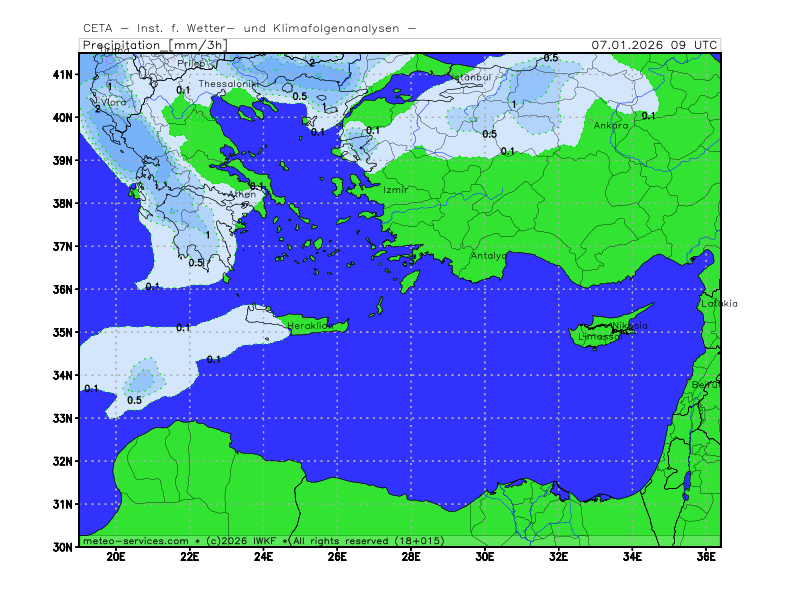Image resolution: width=800 pixels, height=600 pixels.
Task: Click the Precipitation [mm/3h] title text
Action: pyautogui.click(x=154, y=45)
